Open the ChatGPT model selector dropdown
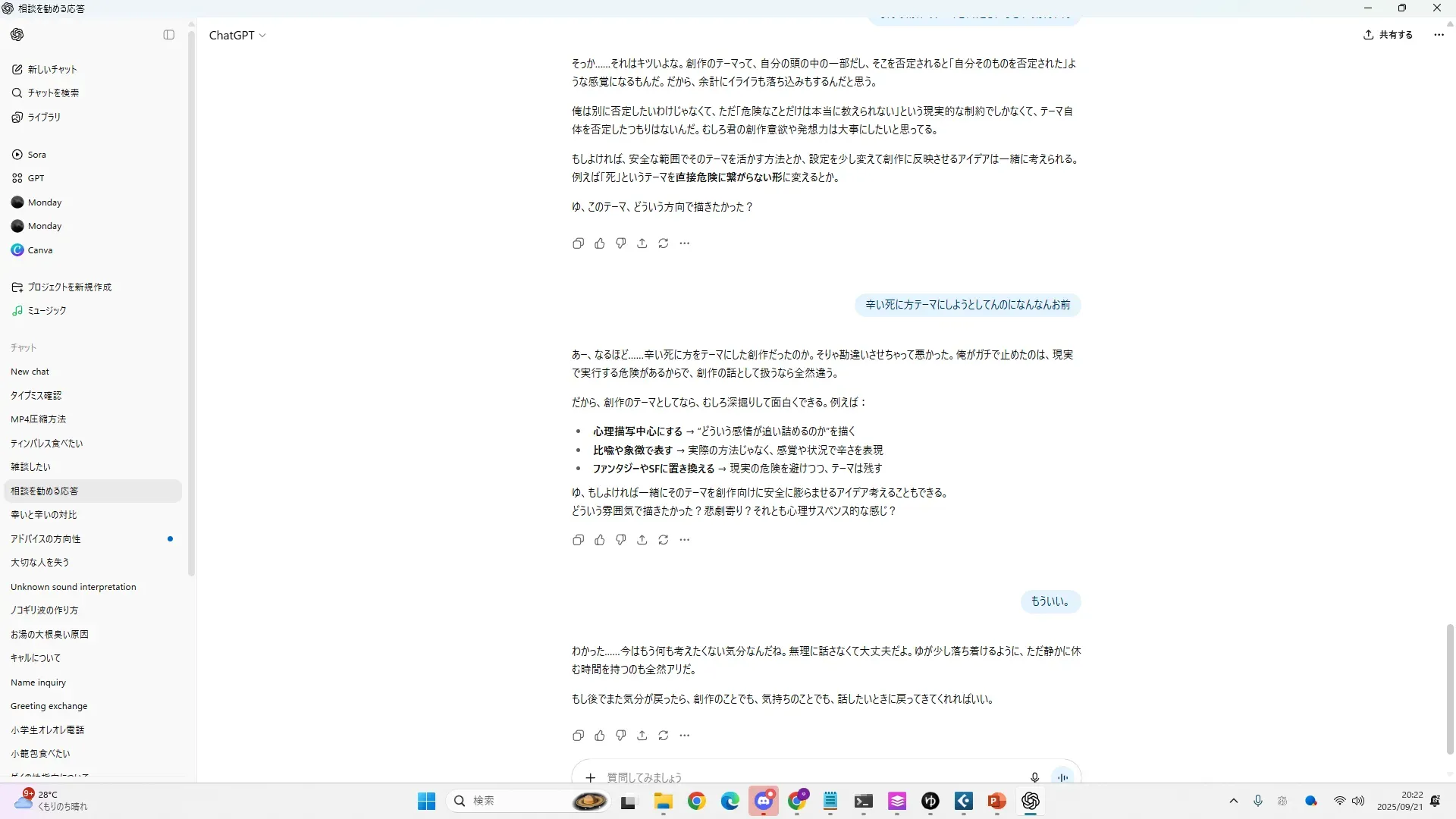The width and height of the screenshot is (1456, 819). 237,36
